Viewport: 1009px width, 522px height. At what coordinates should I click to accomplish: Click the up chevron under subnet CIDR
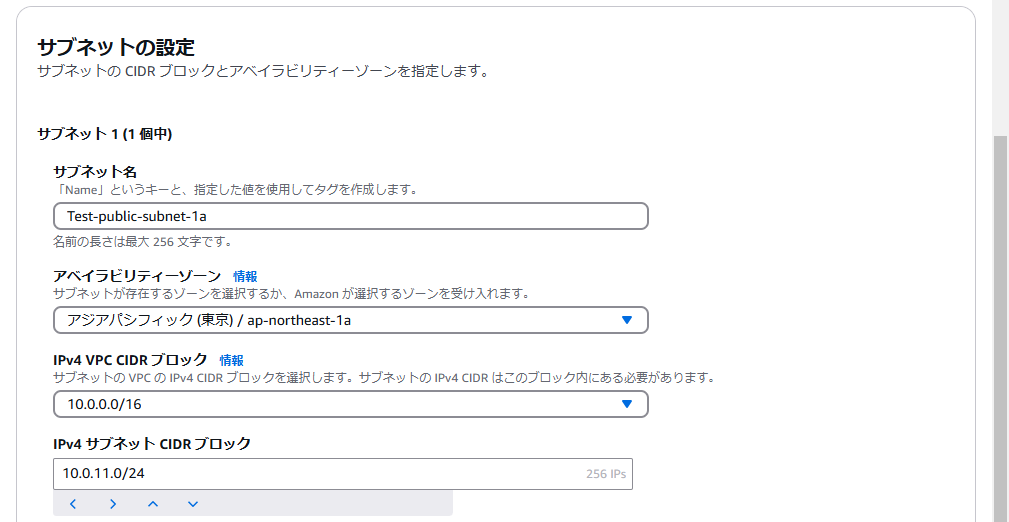[x=153, y=504]
